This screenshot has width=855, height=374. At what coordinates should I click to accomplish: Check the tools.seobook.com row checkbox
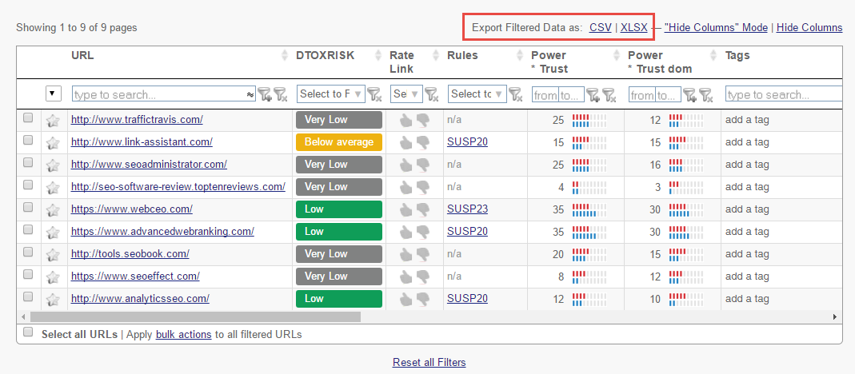[x=28, y=252]
